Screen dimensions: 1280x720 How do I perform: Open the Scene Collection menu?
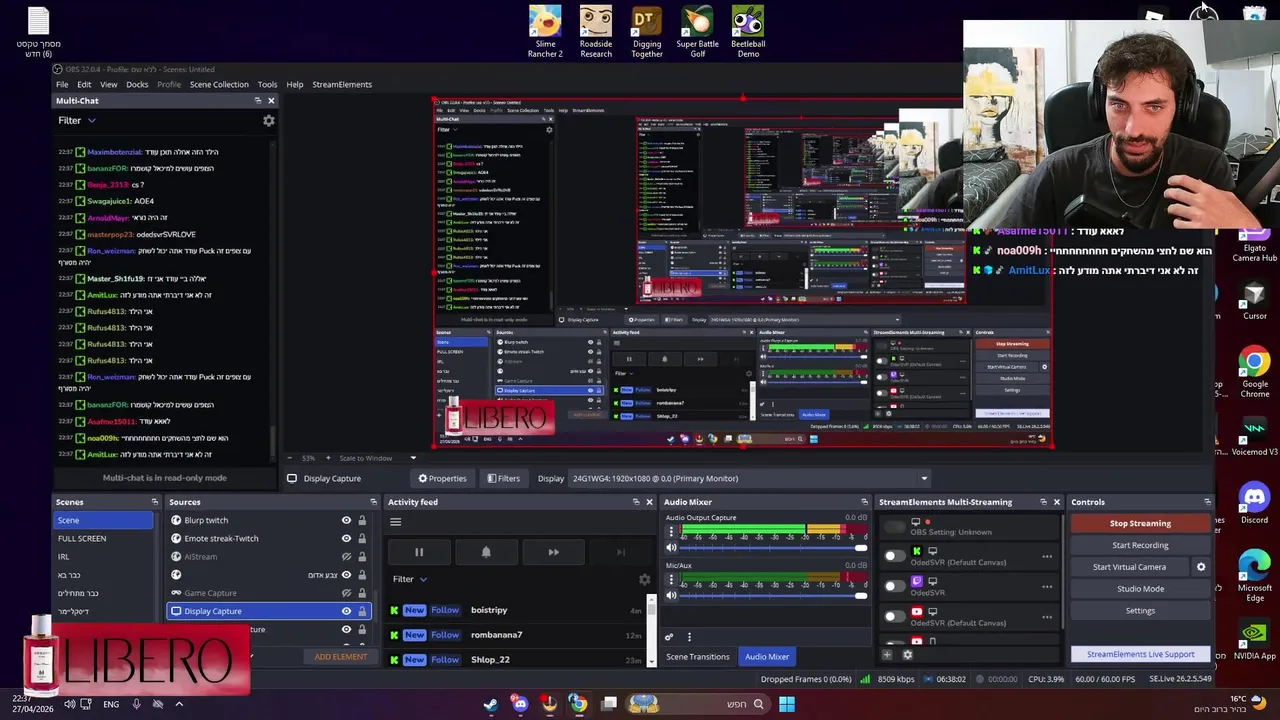coord(219,84)
